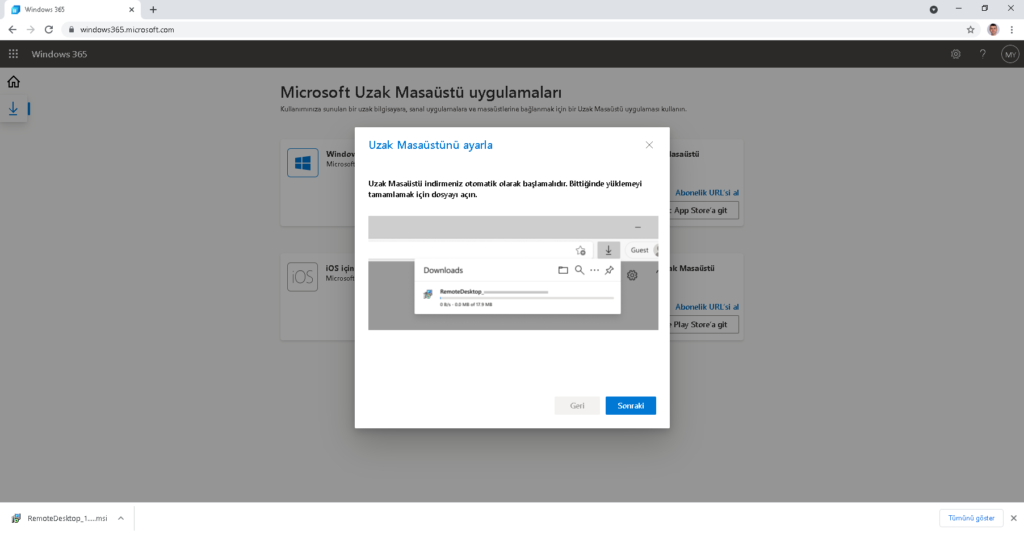Viewport: 1024px width, 534px height.
Task: Open a new browser tab
Action: click(x=153, y=10)
